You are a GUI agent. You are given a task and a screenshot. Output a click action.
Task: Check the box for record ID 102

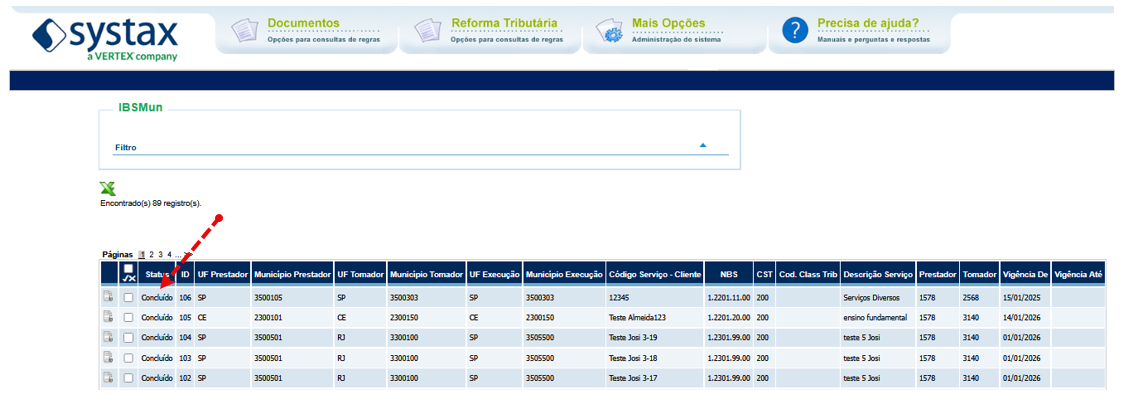[x=129, y=377]
